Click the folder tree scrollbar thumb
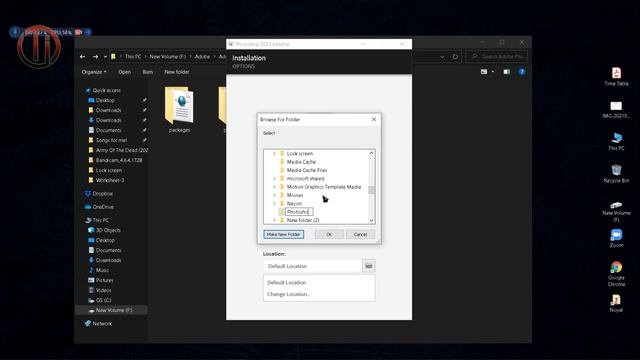Viewport: 640px width, 360px height. click(x=371, y=190)
